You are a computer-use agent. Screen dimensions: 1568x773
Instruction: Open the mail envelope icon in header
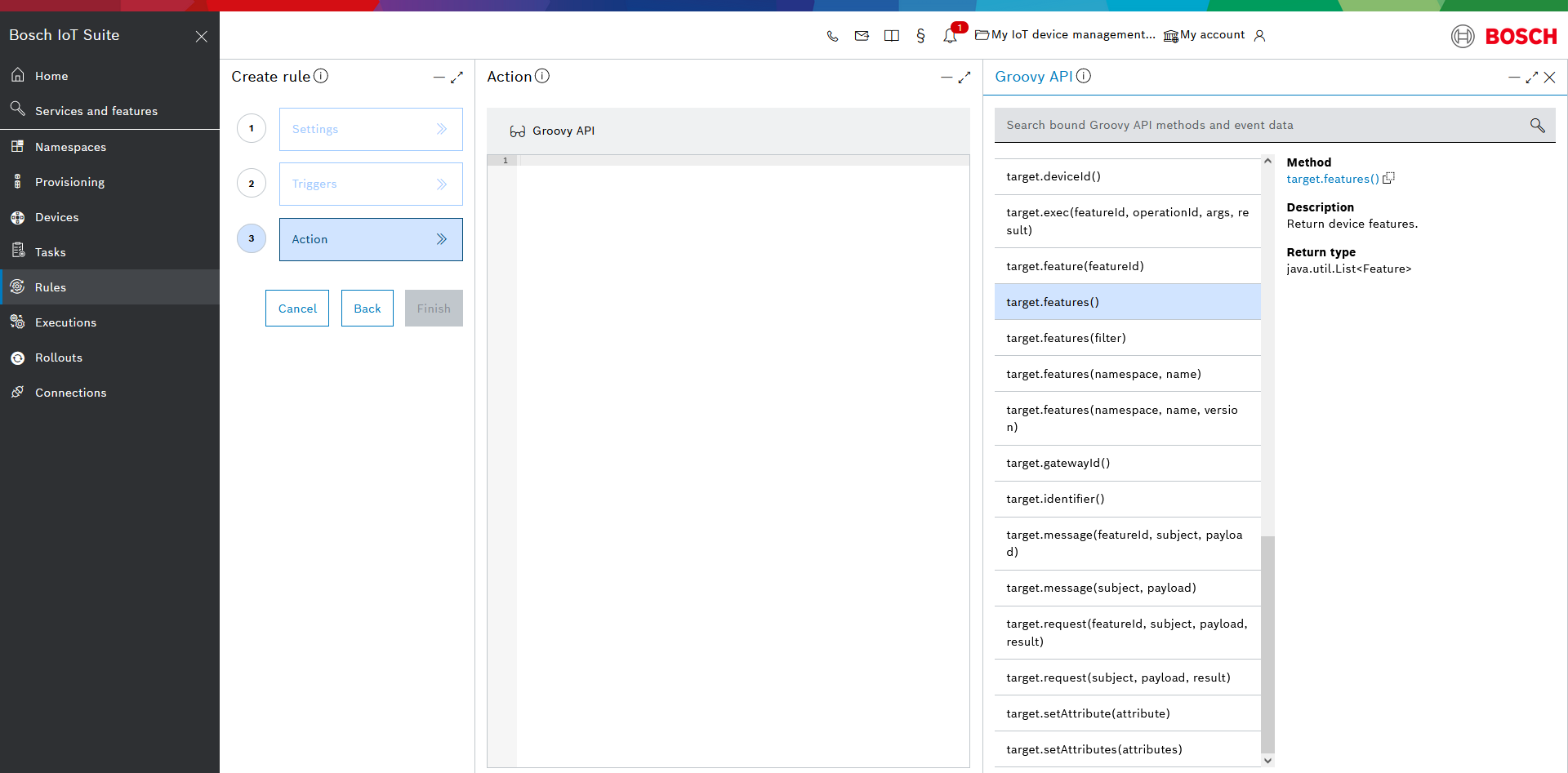coord(862,36)
